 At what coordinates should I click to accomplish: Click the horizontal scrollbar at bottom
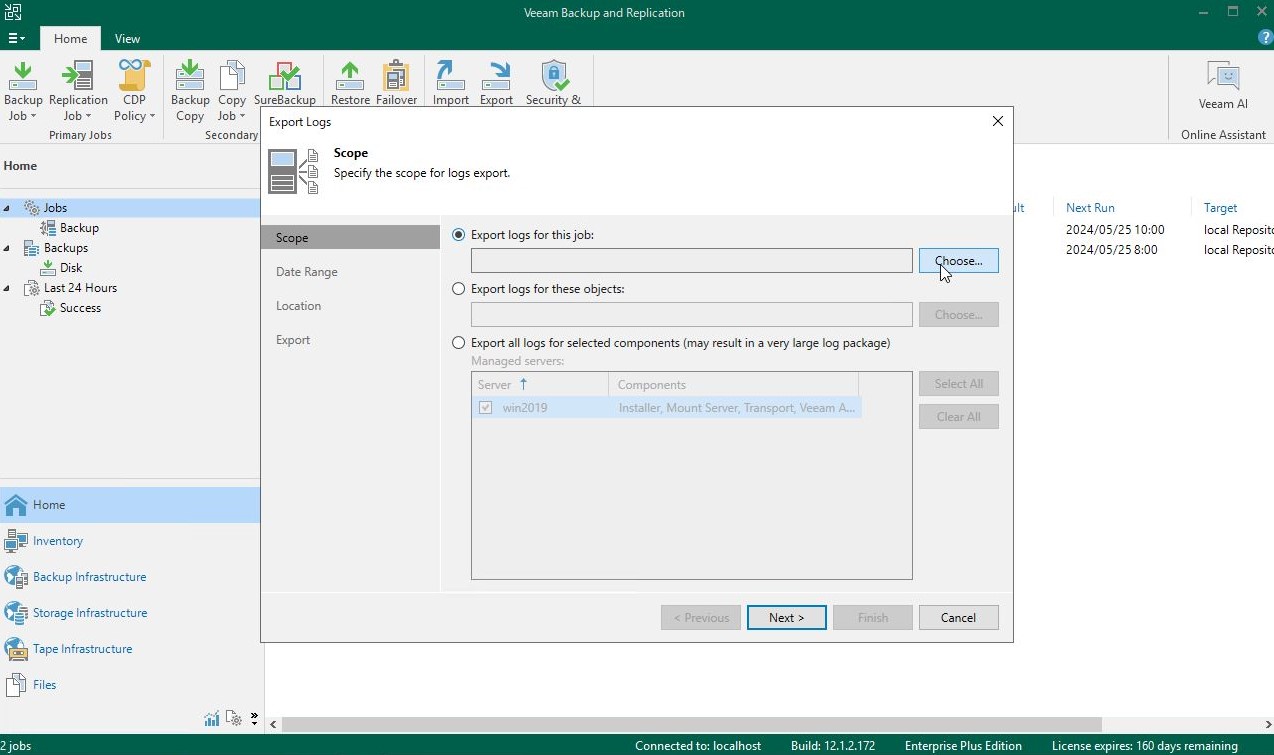pos(690,724)
